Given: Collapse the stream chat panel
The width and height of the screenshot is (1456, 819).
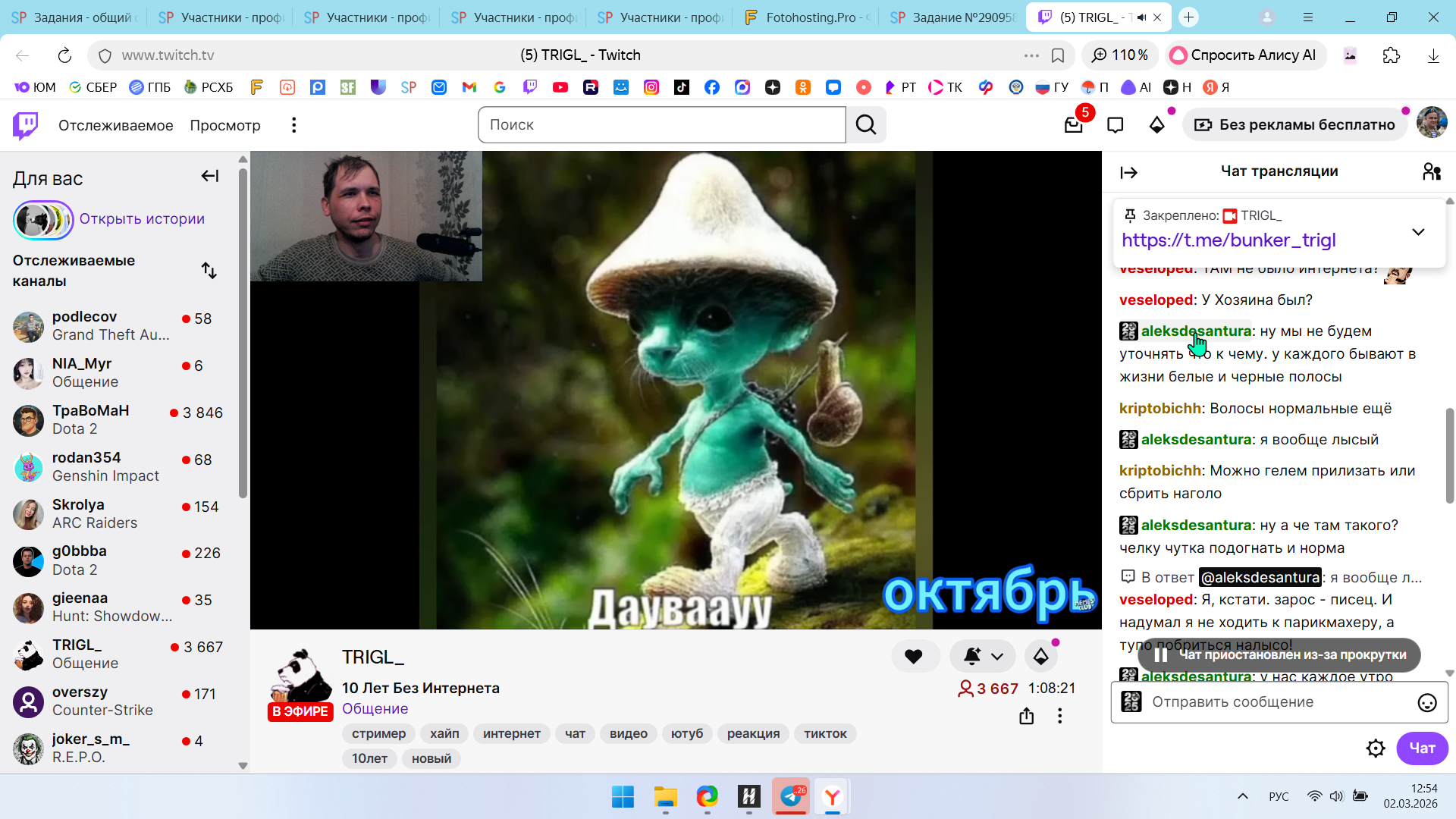Looking at the screenshot, I should point(1128,173).
